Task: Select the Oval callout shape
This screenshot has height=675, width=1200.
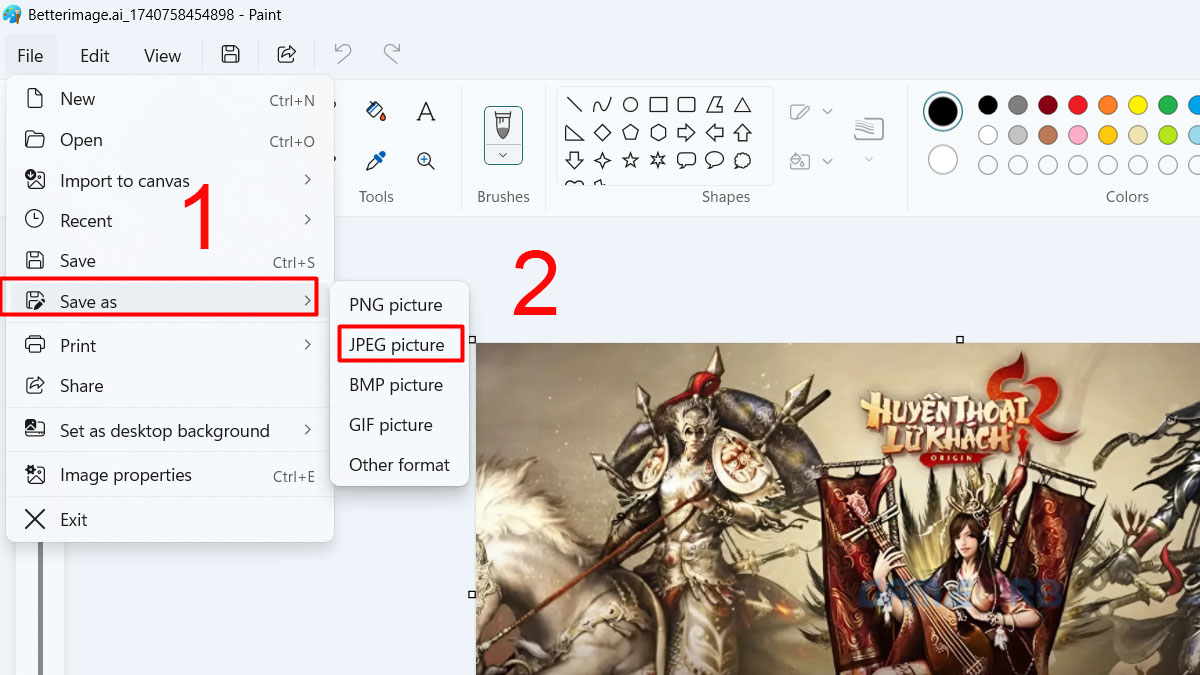Action: point(714,160)
